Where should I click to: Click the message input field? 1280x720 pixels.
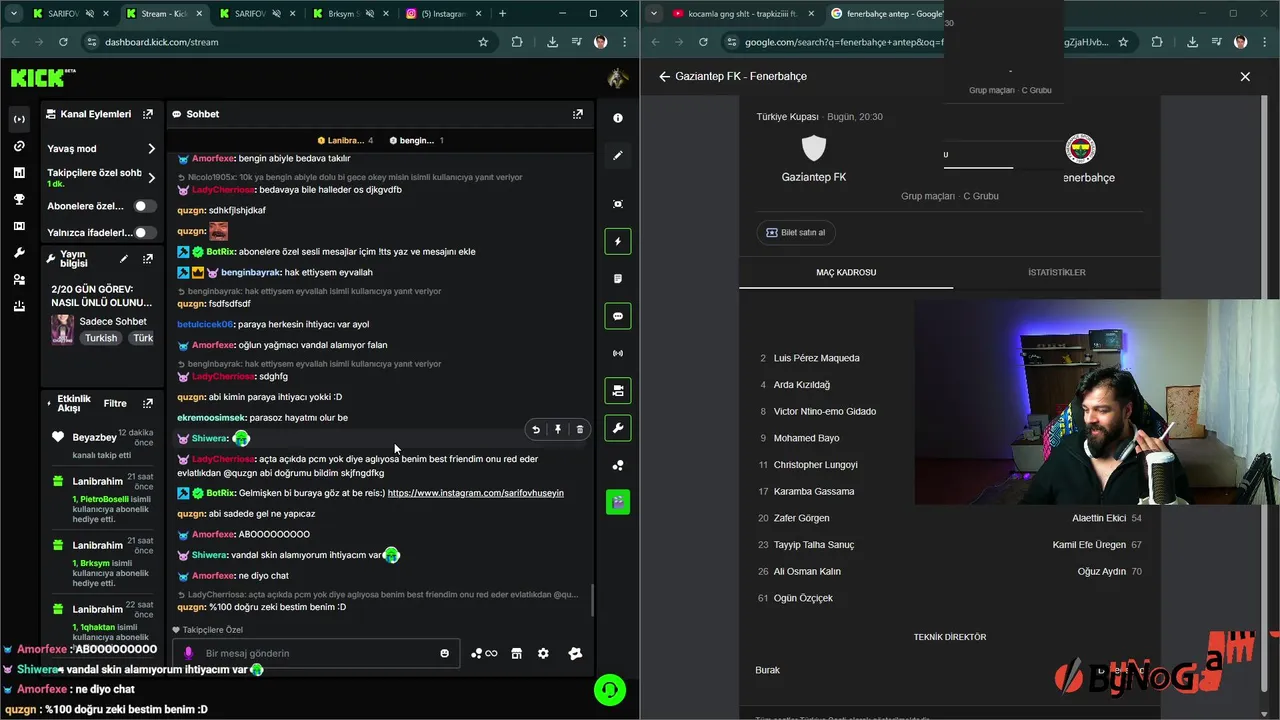coord(316,653)
